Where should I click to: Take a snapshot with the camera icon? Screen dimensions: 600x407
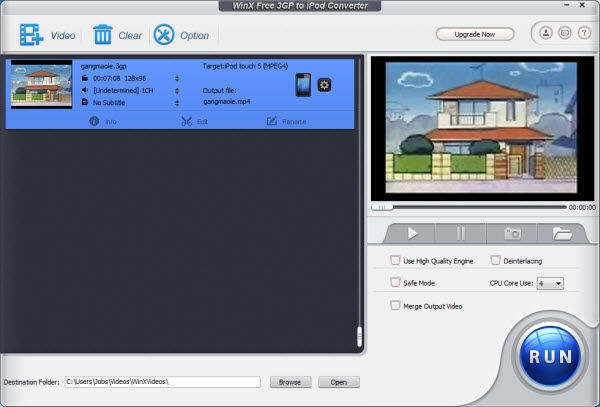(512, 233)
